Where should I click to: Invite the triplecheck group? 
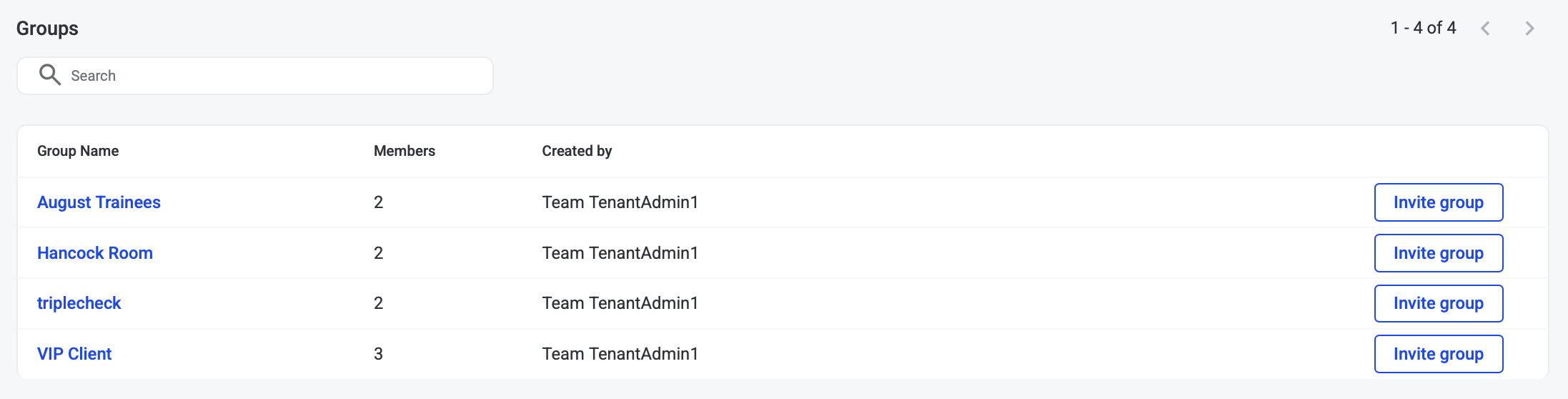tap(1438, 303)
